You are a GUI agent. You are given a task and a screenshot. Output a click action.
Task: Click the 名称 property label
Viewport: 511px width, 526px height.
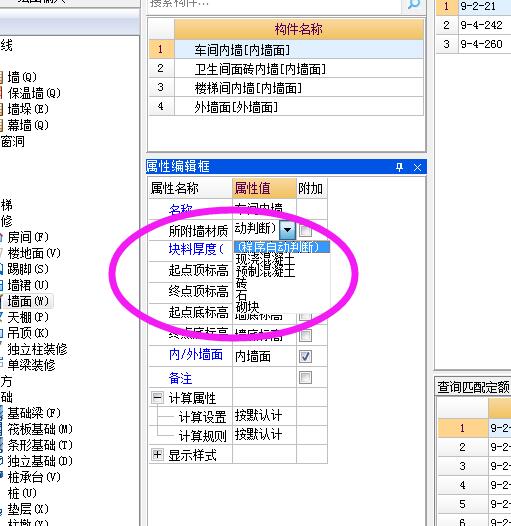tap(181, 209)
